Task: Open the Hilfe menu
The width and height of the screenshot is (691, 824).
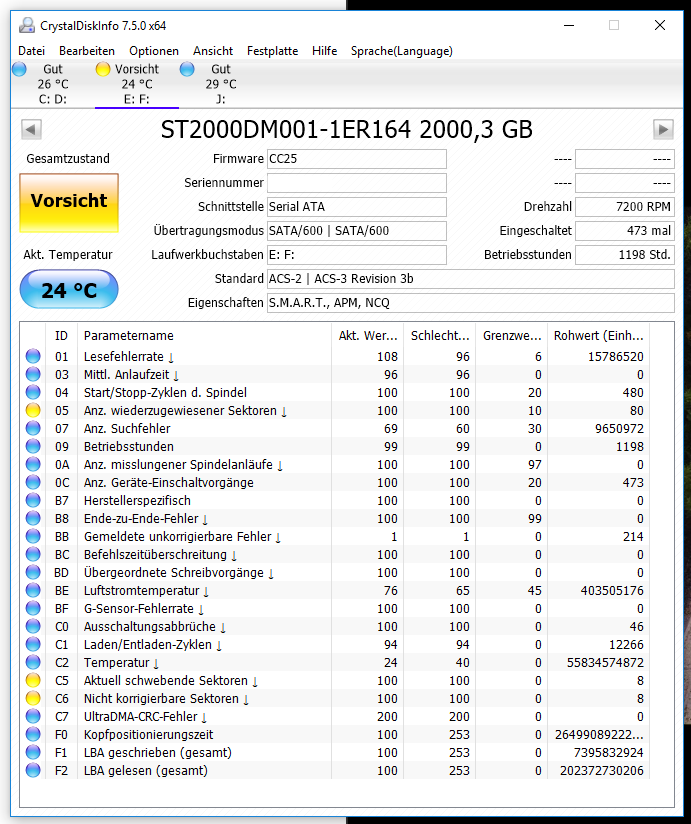Action: click(324, 51)
